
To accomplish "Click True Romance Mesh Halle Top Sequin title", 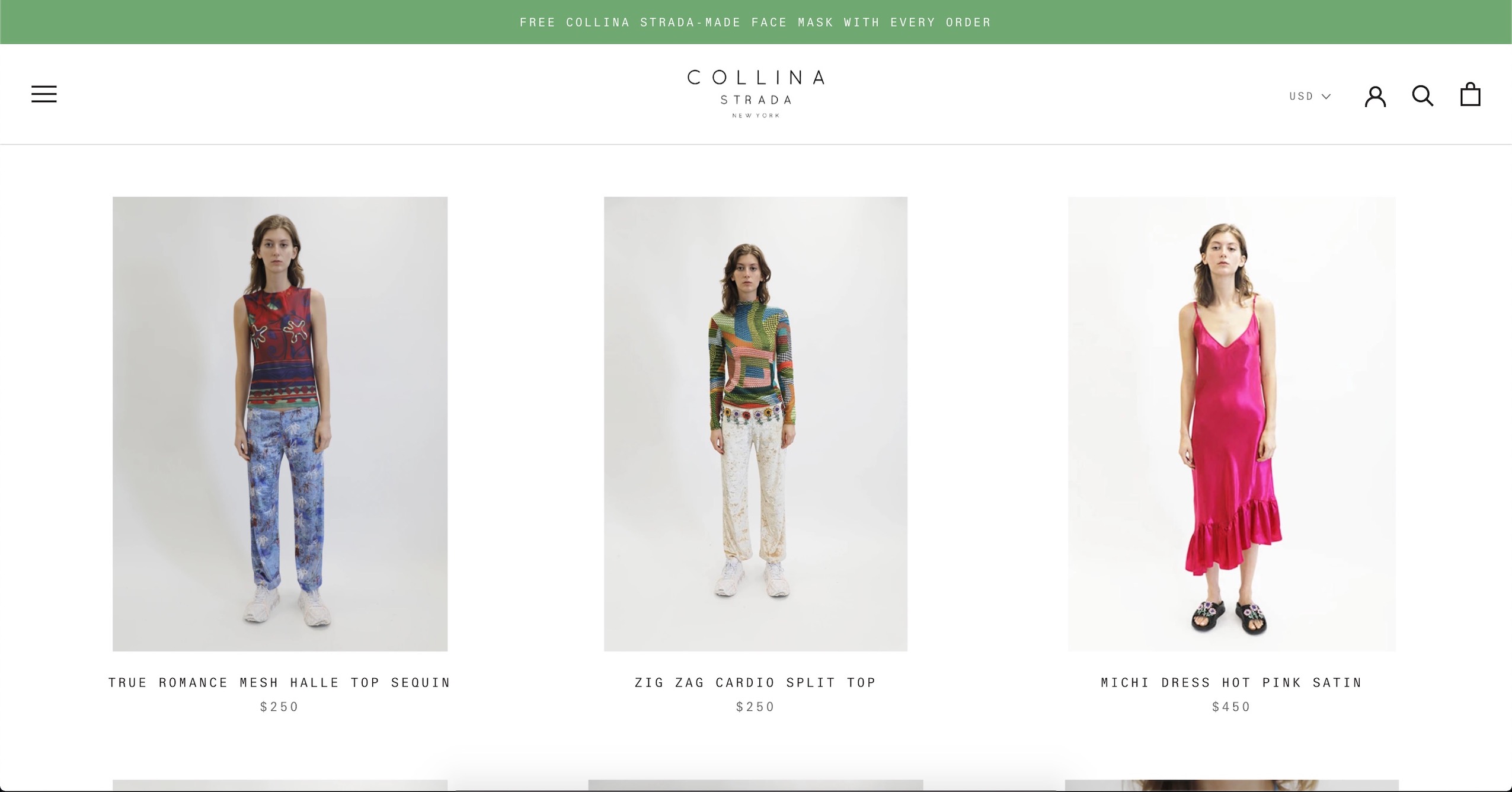I will point(280,682).
